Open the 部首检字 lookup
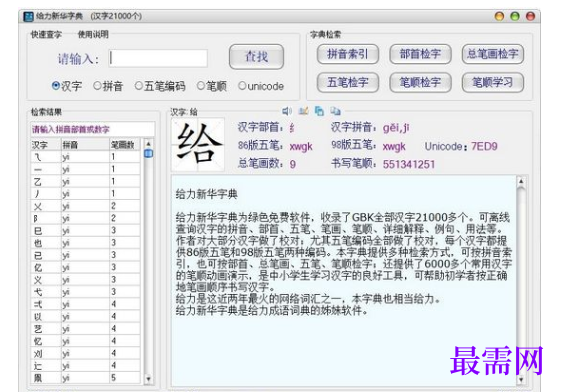The height and width of the screenshot is (392, 562). 420,54
